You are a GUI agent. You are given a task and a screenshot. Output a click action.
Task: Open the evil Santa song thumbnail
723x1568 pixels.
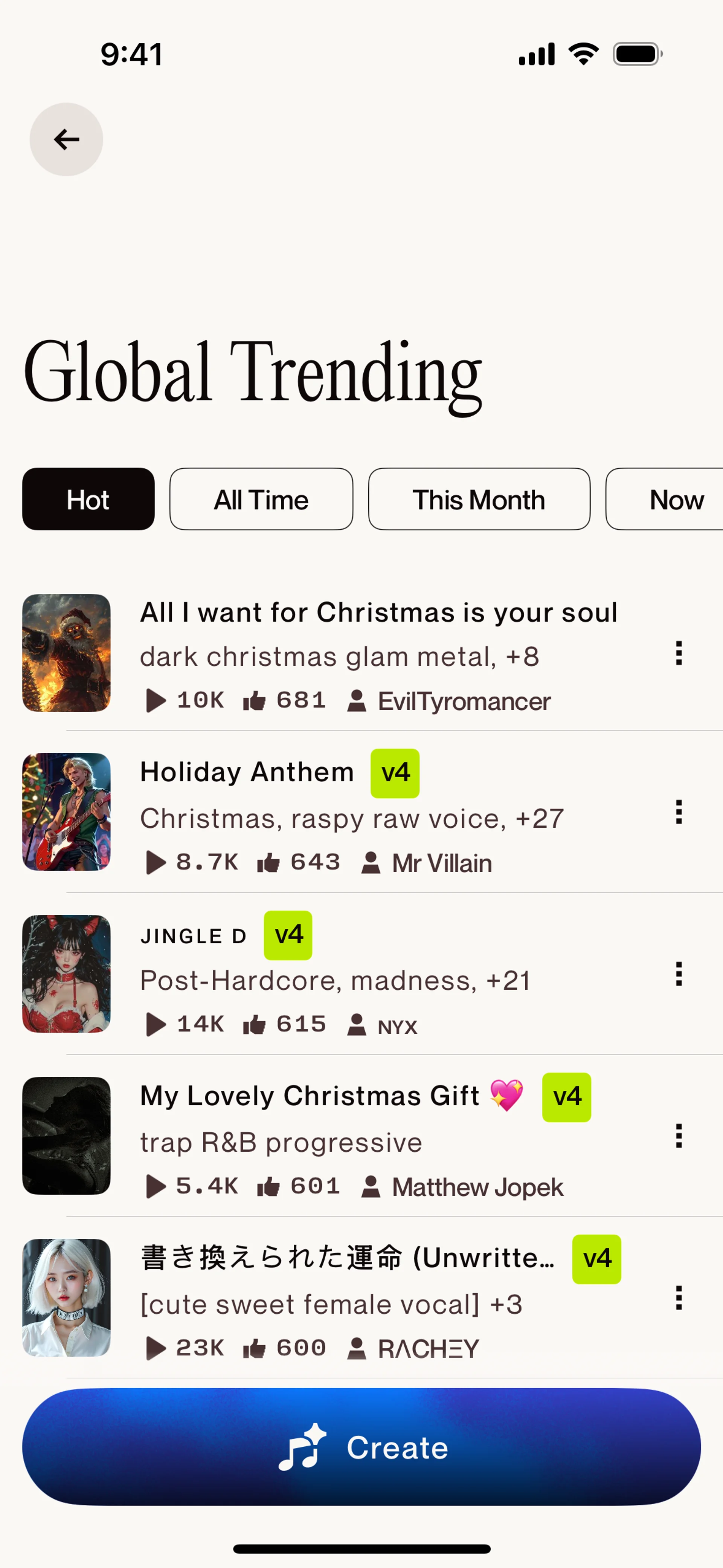point(66,653)
